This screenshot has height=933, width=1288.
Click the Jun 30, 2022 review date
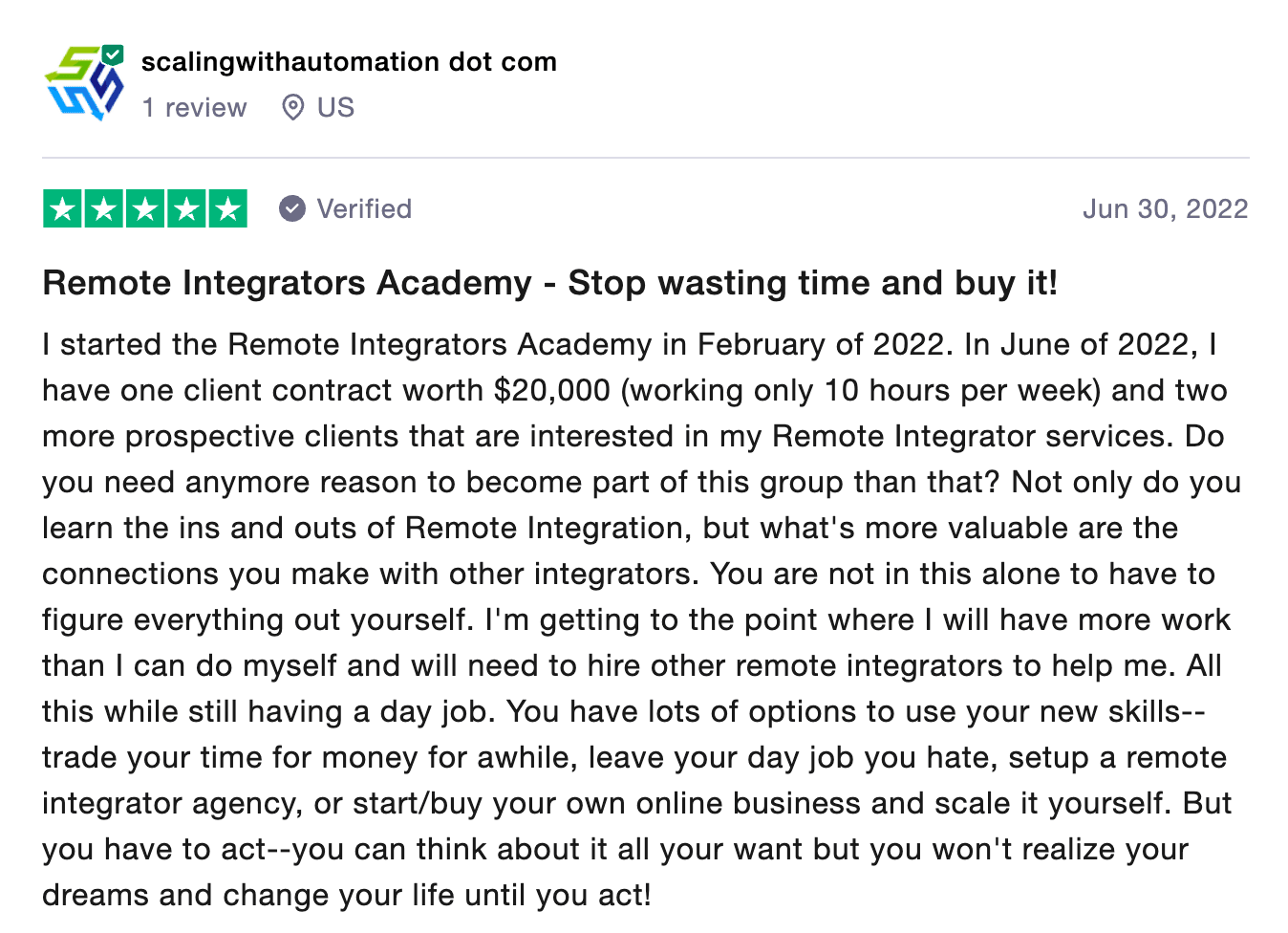1165,209
